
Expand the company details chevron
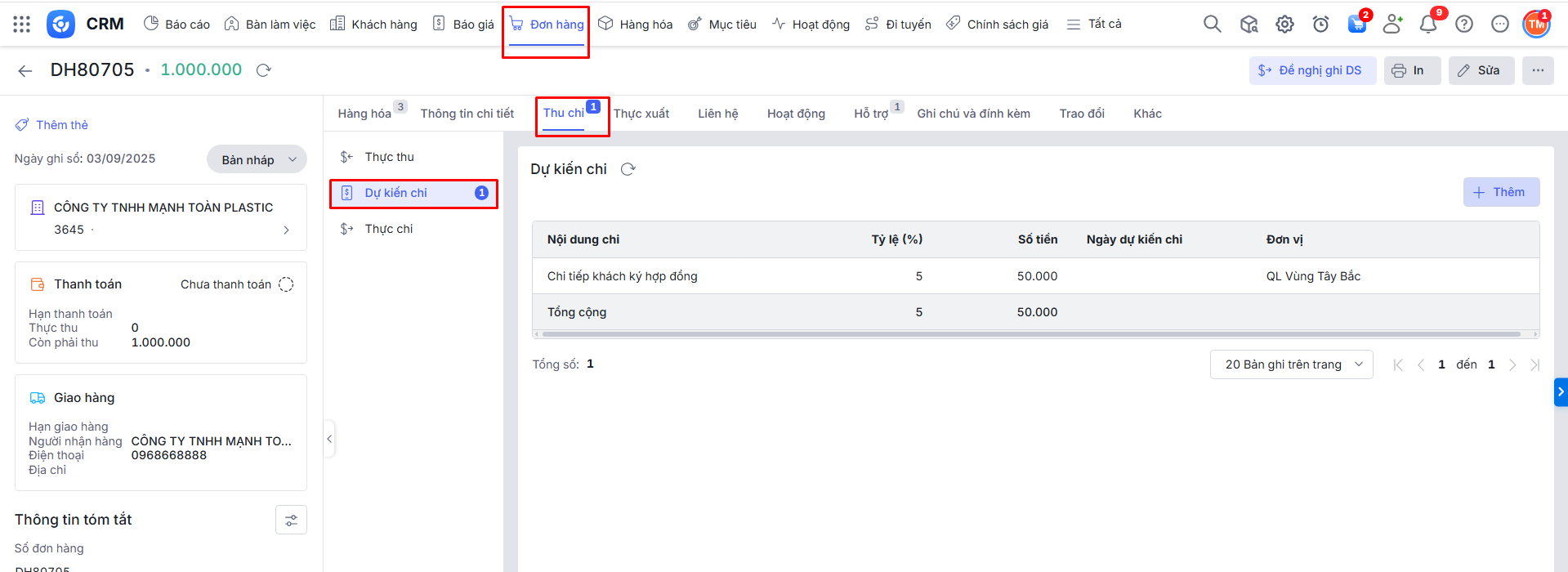(x=286, y=230)
